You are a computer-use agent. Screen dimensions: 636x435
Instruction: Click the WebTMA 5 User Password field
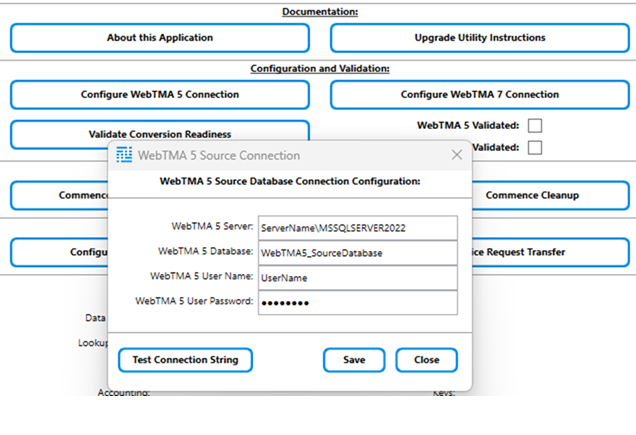[358, 303]
